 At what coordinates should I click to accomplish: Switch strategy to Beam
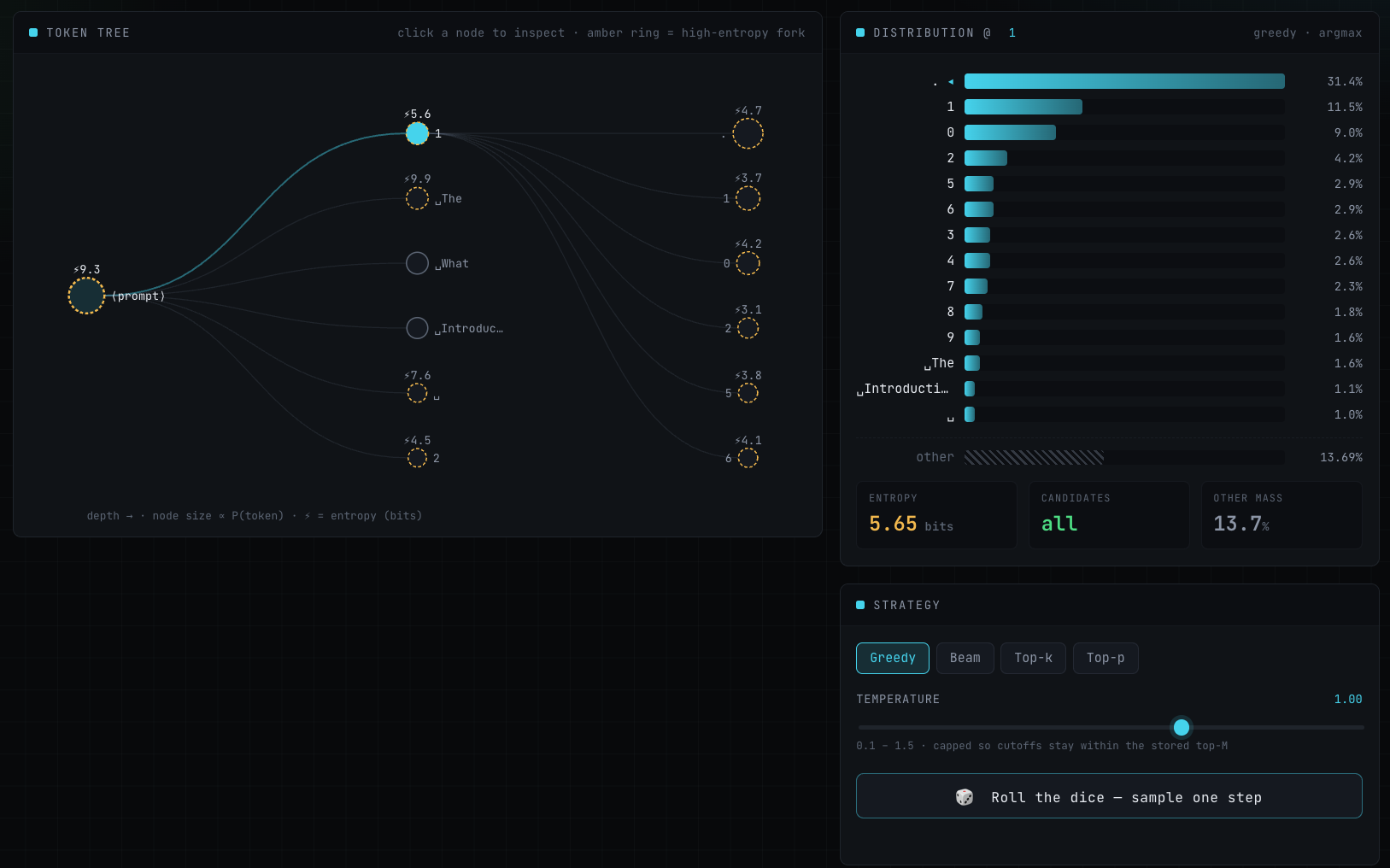[965, 658]
